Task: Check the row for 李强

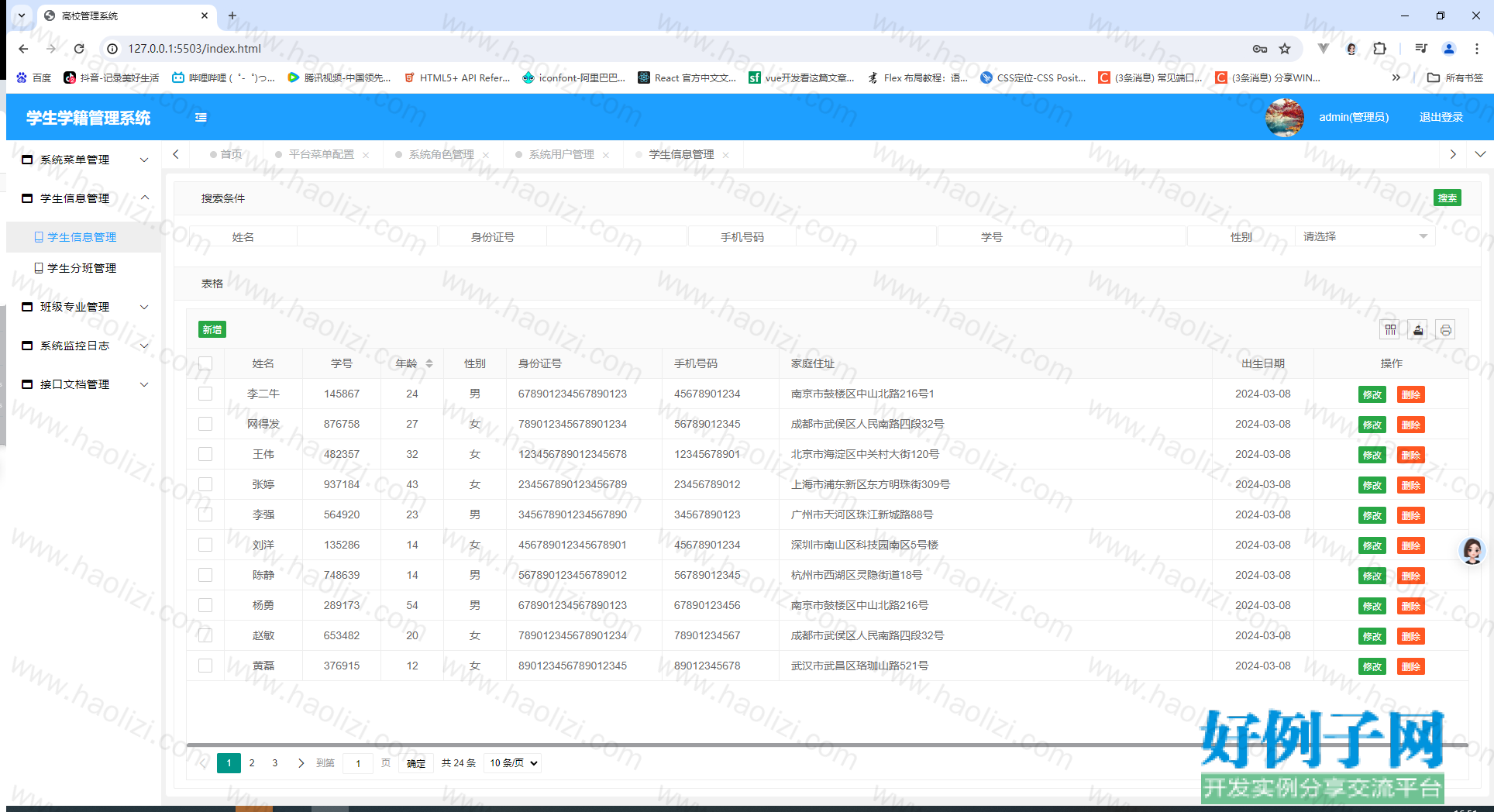Action: pyautogui.click(x=205, y=514)
